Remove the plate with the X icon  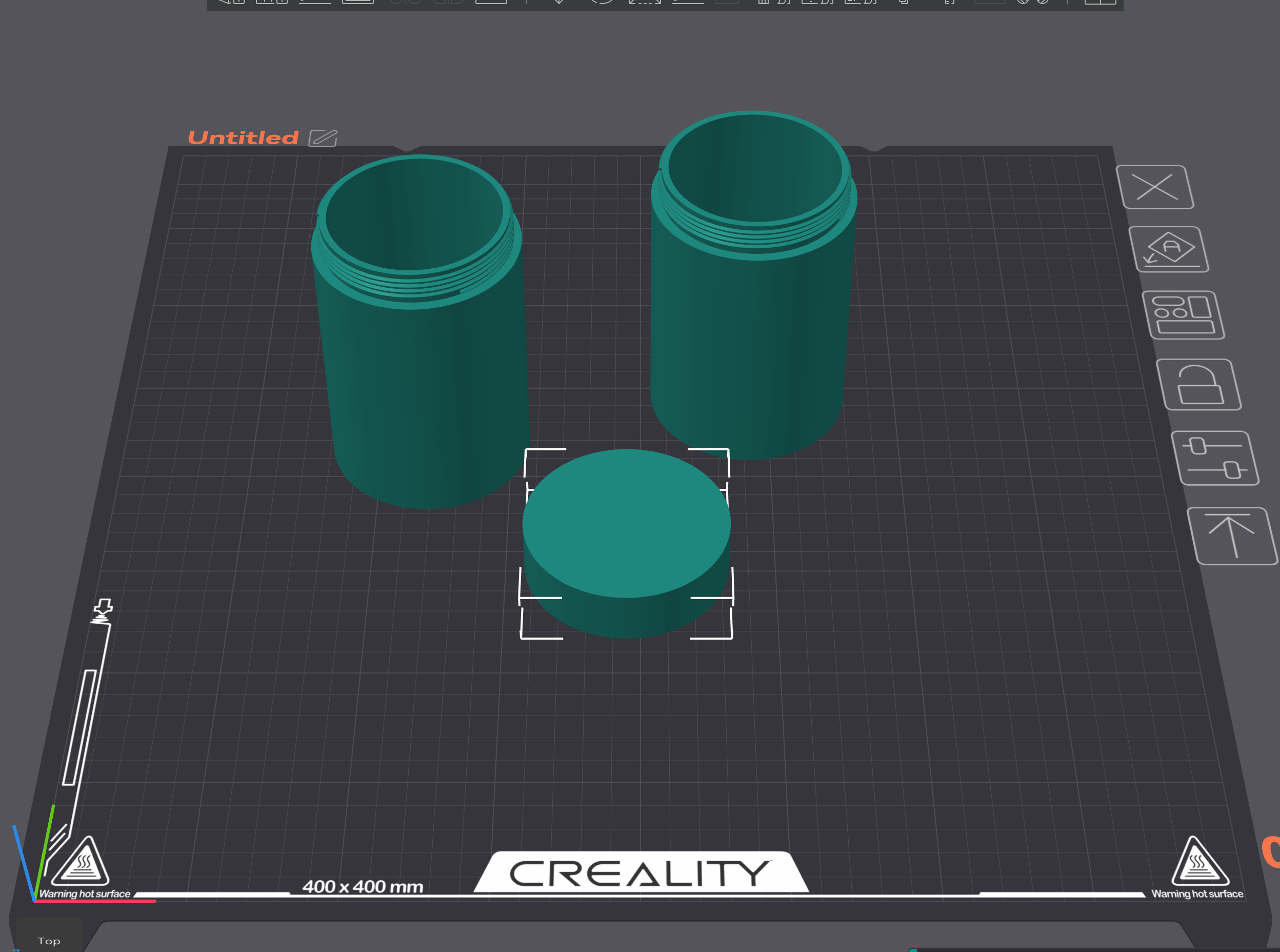point(1154,187)
